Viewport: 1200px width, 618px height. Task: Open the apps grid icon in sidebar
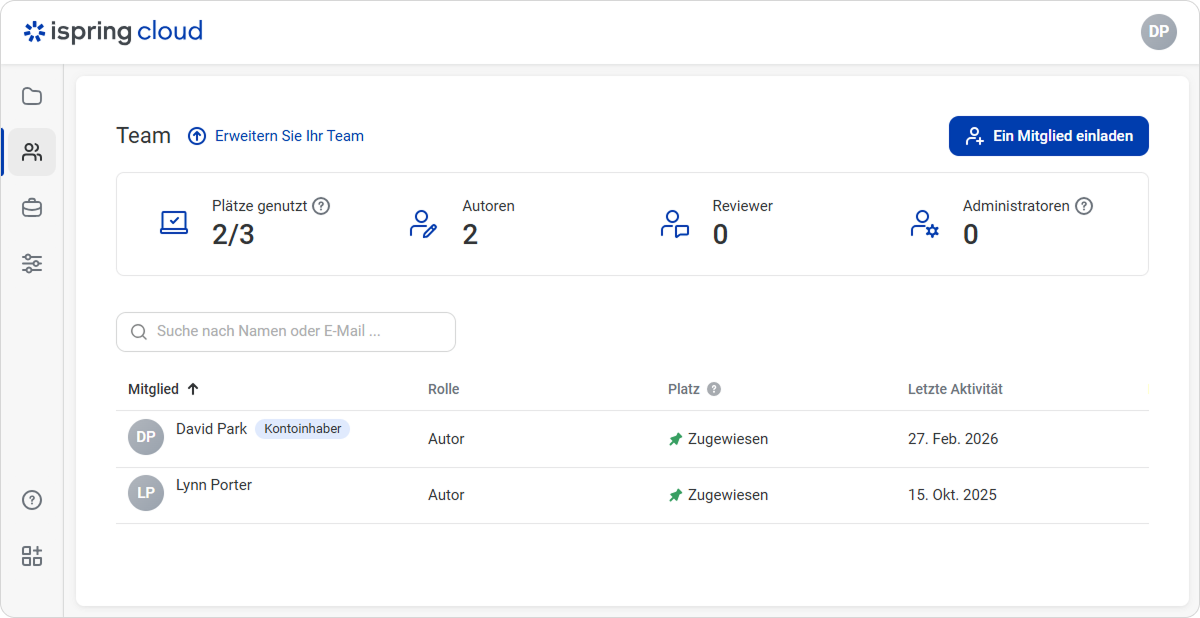32,557
